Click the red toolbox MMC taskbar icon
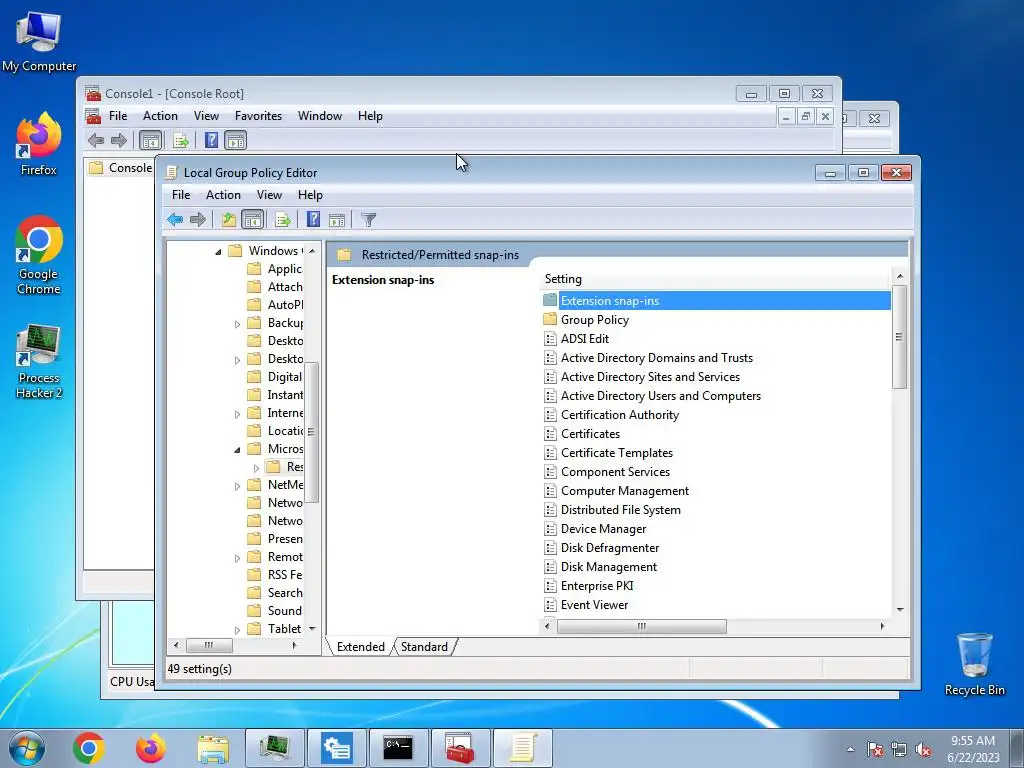This screenshot has width=1024, height=768. pyautogui.click(x=460, y=748)
